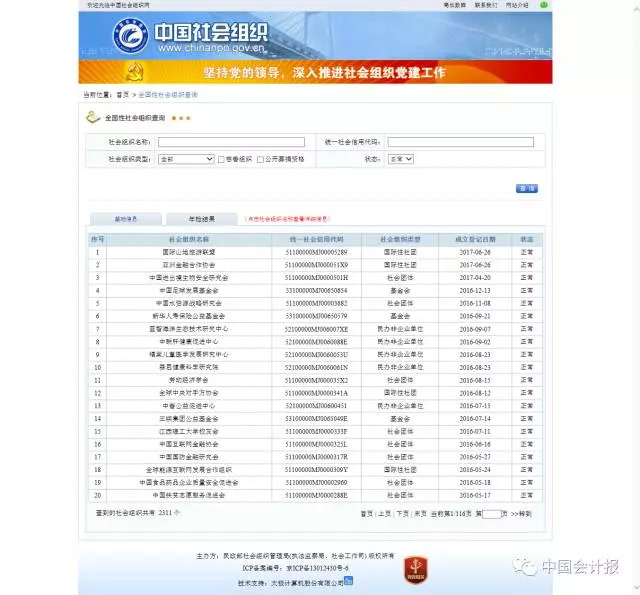Go to 末页 in the pagination
This screenshot has height=595, width=640.
coord(420,514)
